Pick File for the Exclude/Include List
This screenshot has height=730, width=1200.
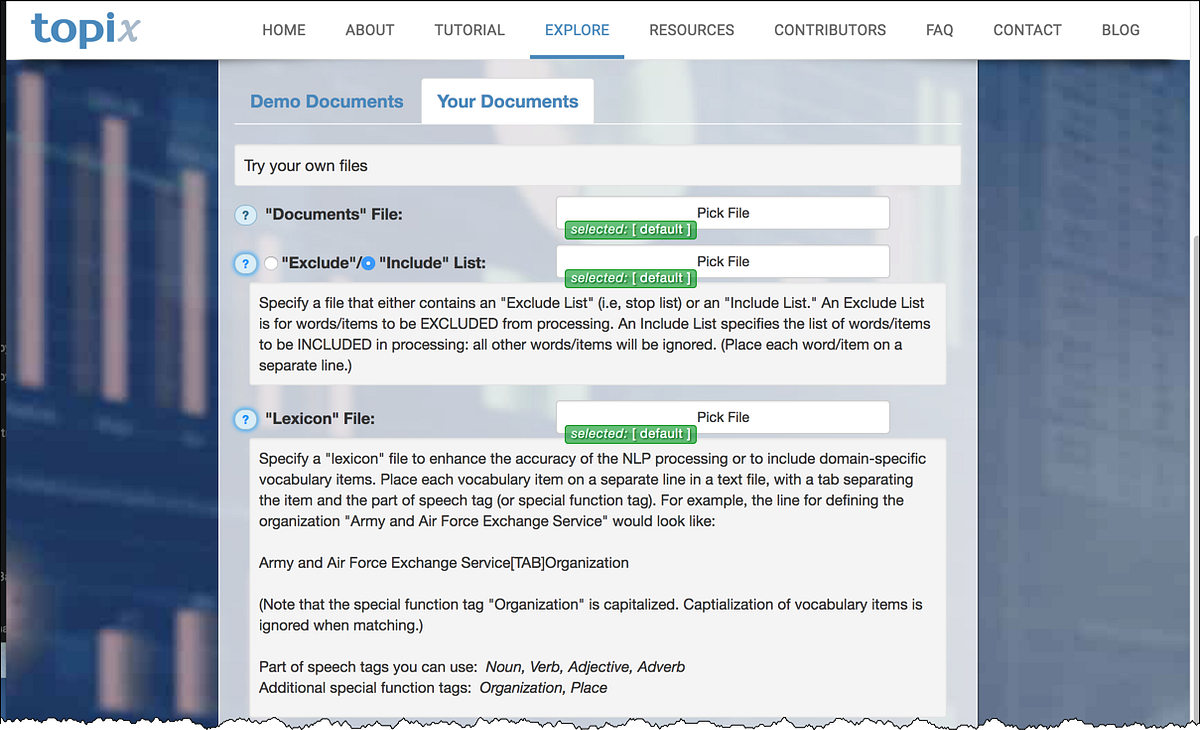[722, 261]
